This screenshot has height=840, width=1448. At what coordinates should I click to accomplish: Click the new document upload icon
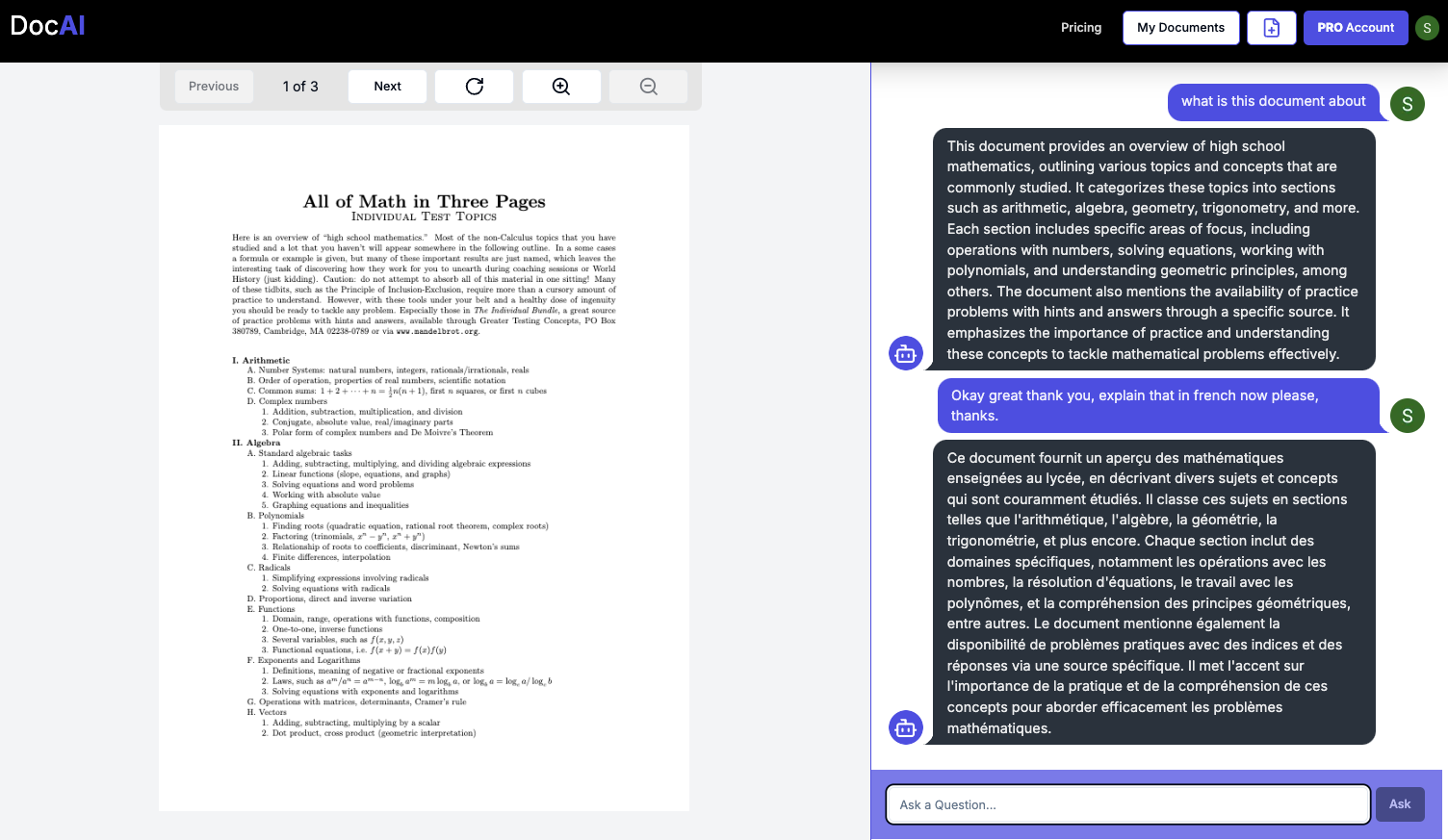tap(1271, 28)
